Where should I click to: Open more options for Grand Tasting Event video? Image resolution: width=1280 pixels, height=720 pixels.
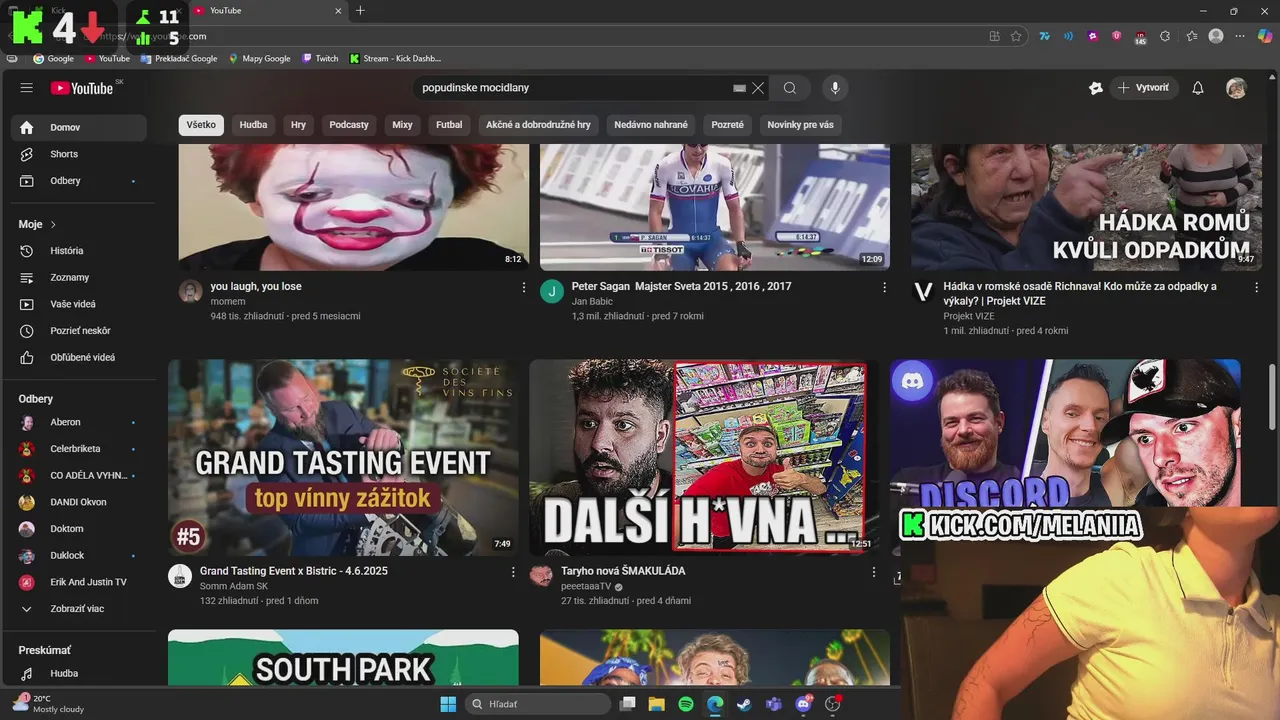514,572
